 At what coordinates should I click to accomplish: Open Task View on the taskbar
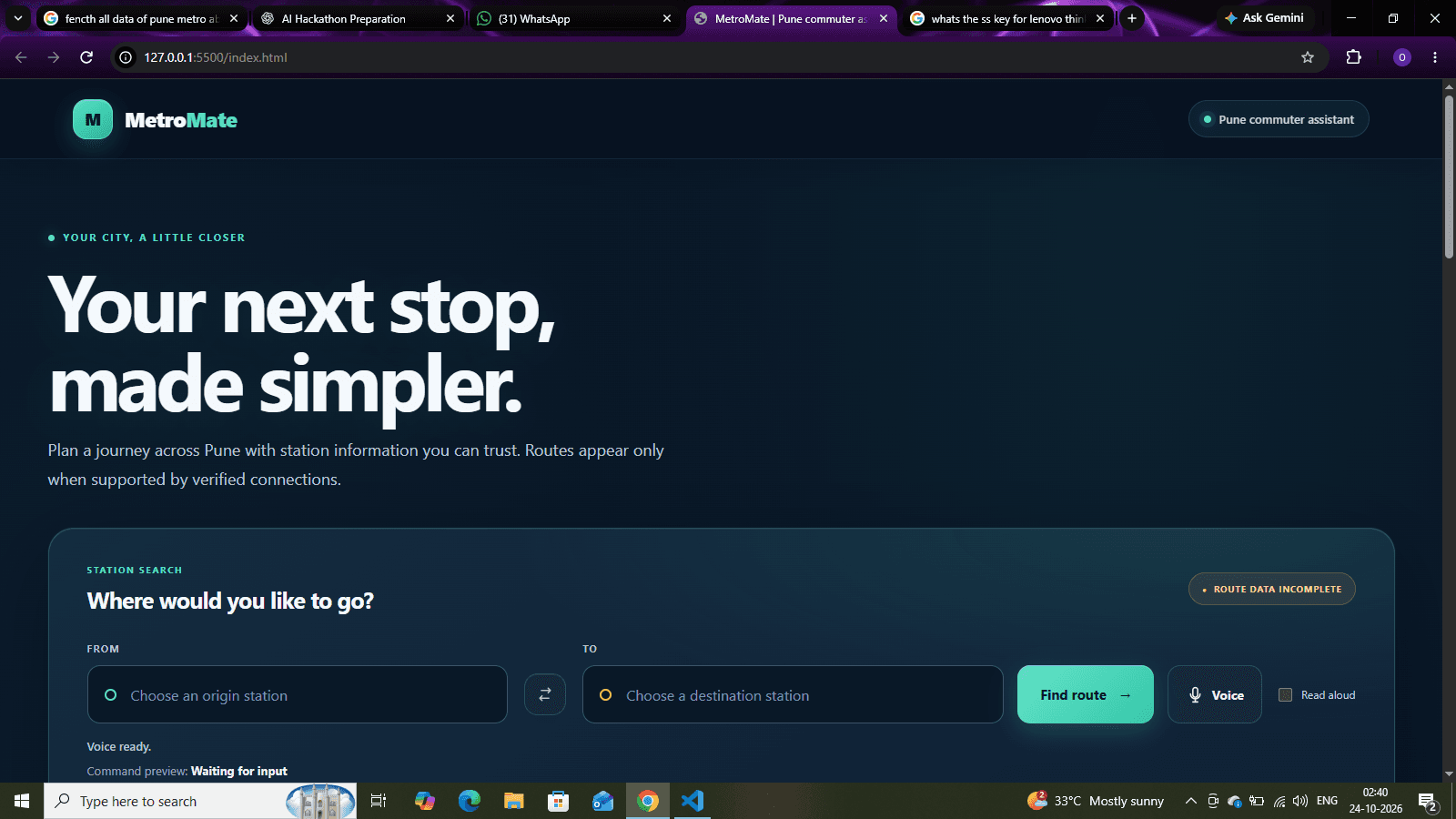(x=379, y=801)
